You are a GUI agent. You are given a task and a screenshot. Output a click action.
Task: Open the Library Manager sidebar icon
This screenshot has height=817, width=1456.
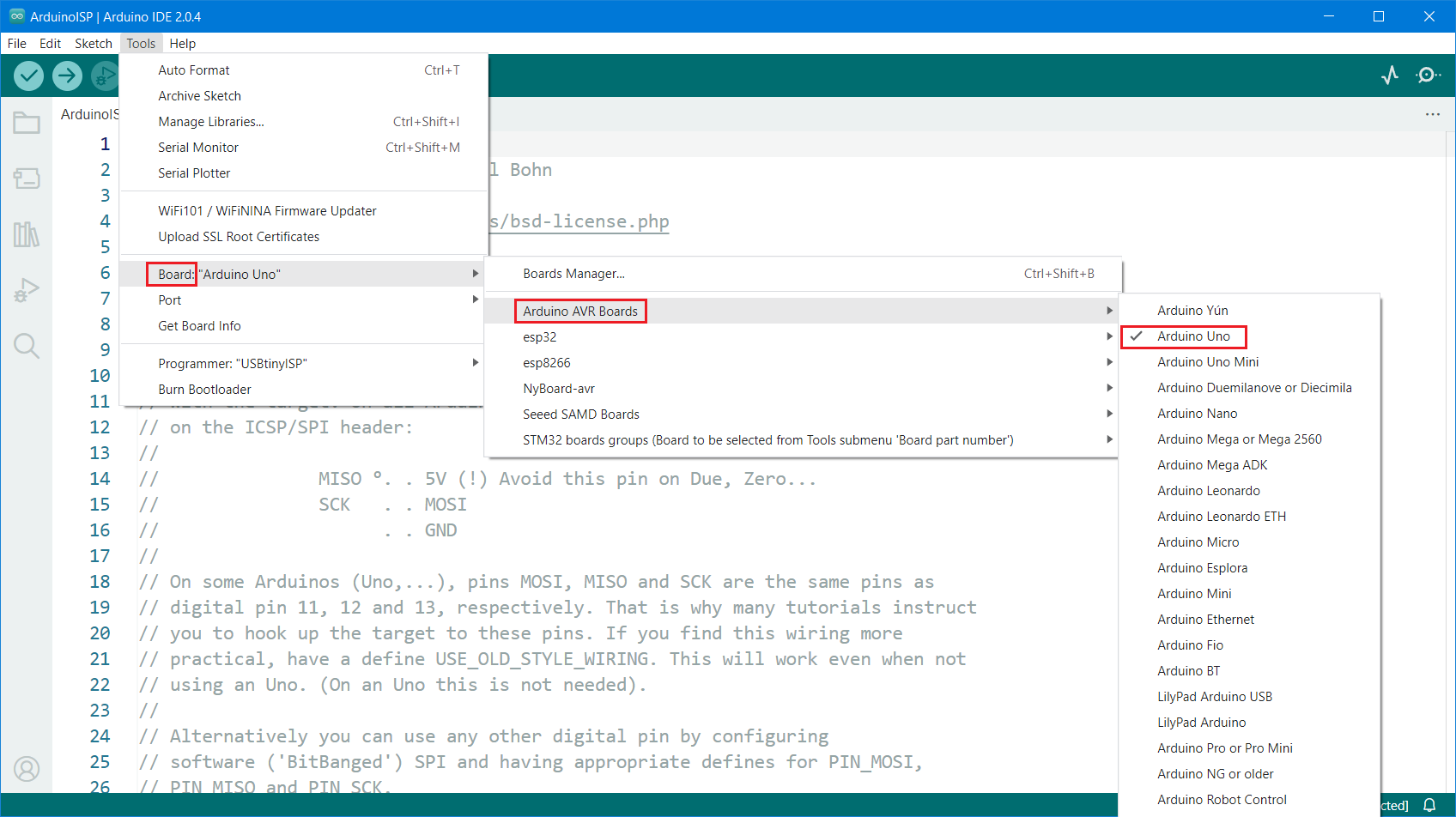27,234
